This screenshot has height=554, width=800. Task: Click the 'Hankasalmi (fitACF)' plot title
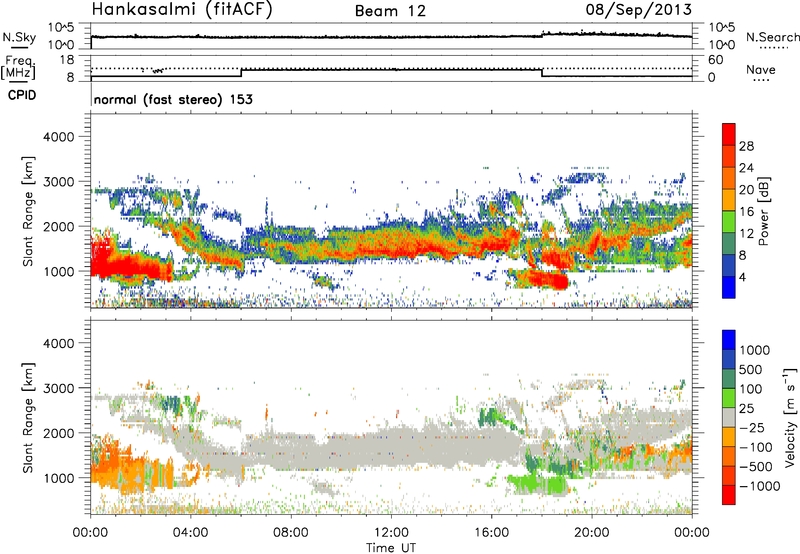click(182, 9)
